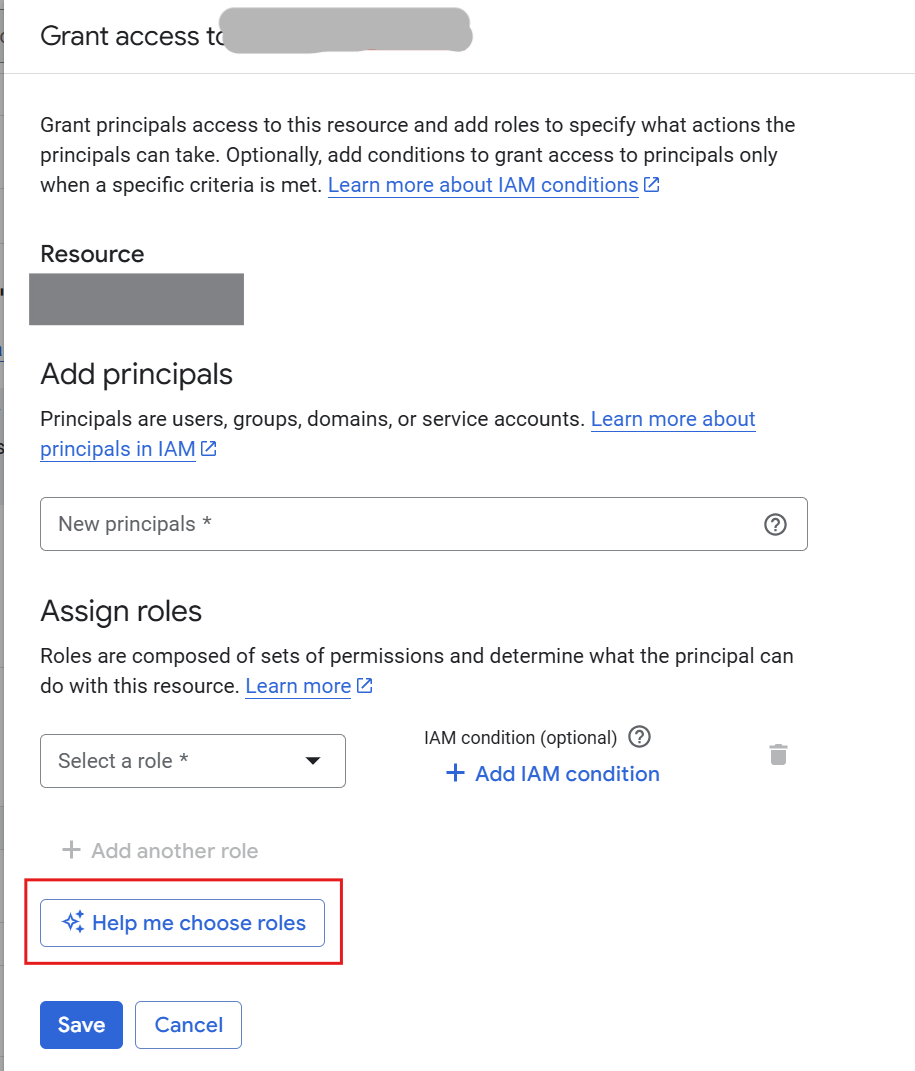
Task: Open the Select a role combo box
Action: pyautogui.click(x=180, y=761)
